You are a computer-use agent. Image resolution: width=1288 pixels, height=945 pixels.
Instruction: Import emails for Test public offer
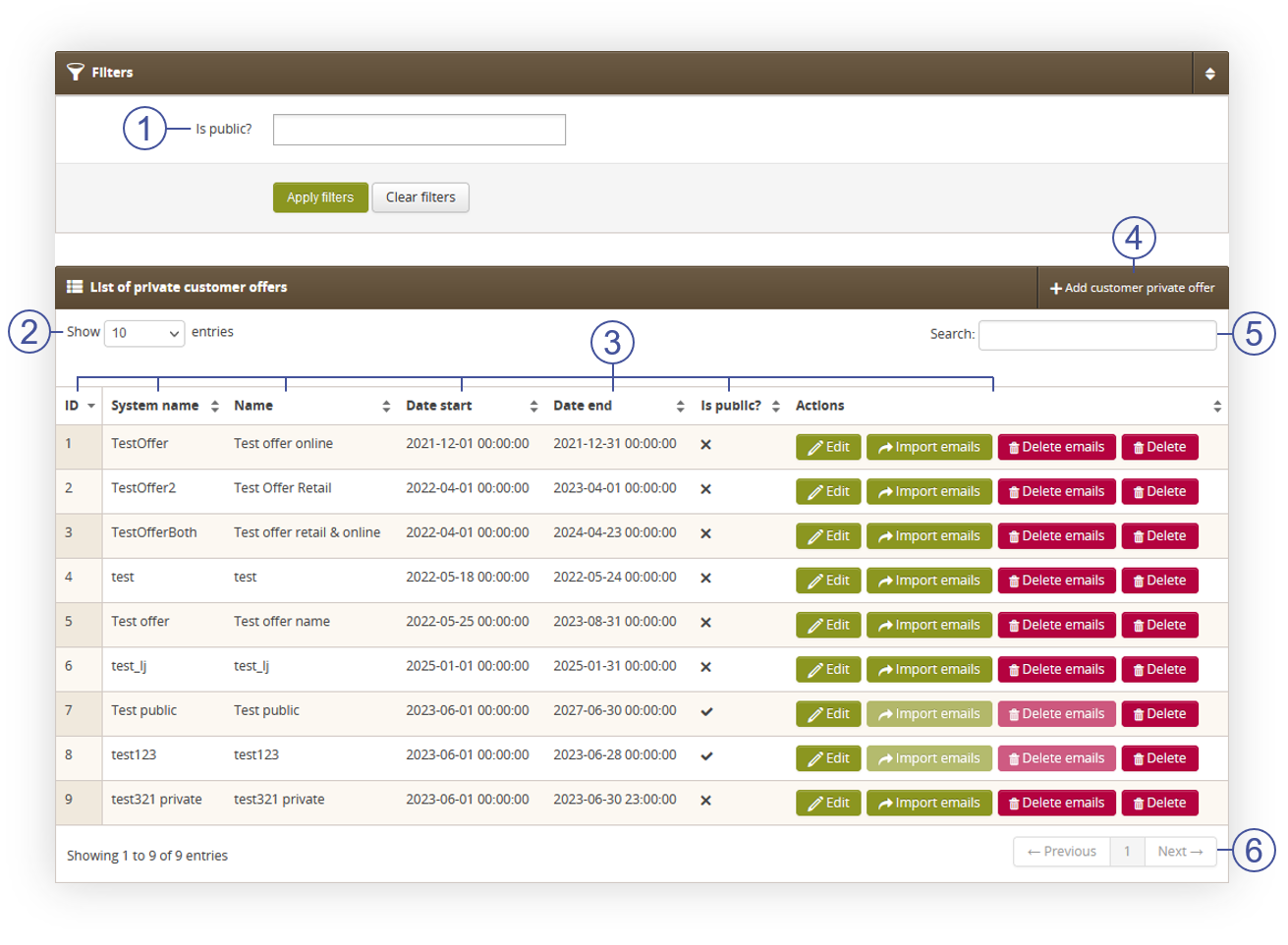(x=929, y=714)
